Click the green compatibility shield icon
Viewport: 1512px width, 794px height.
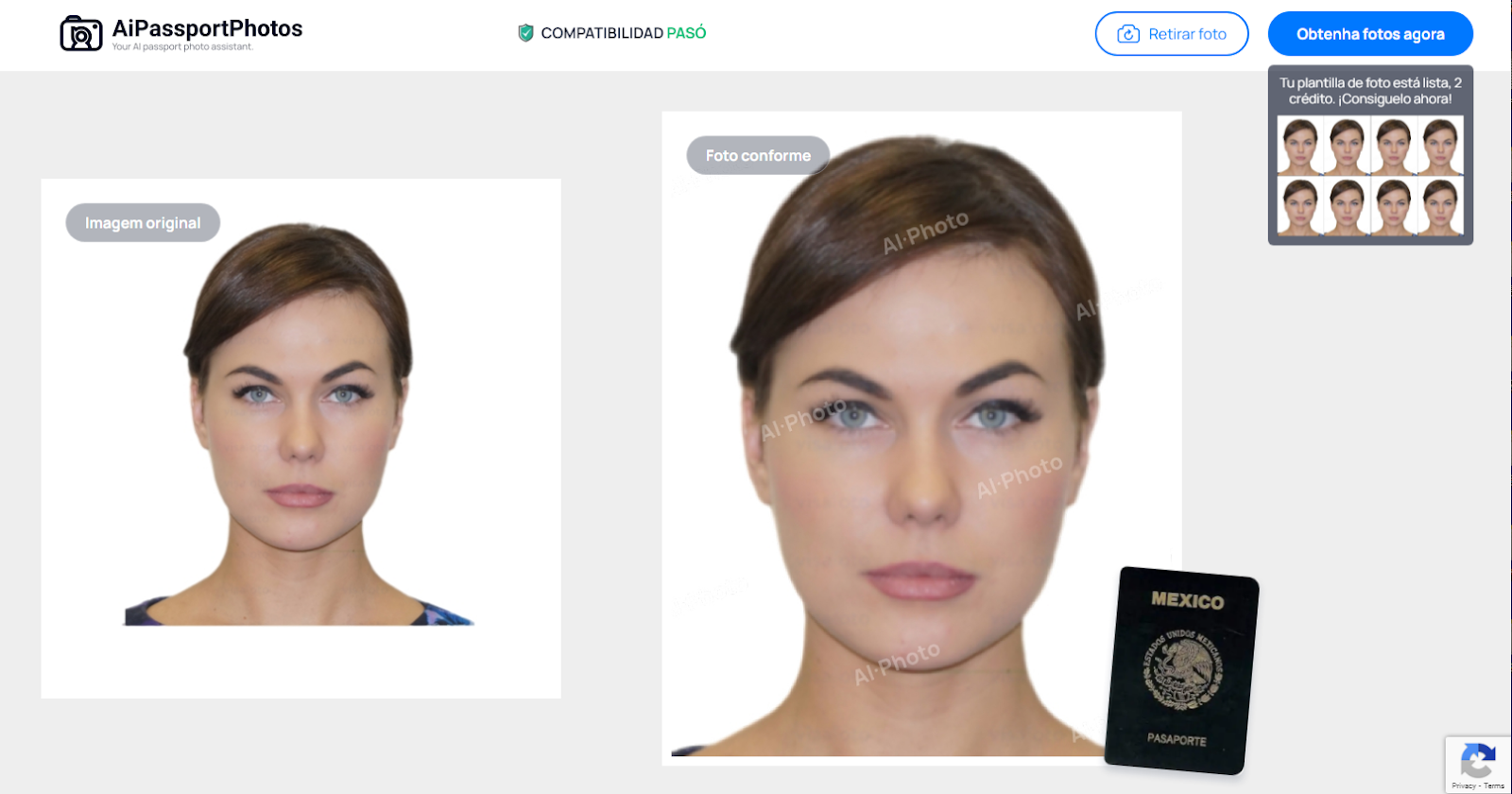525,33
